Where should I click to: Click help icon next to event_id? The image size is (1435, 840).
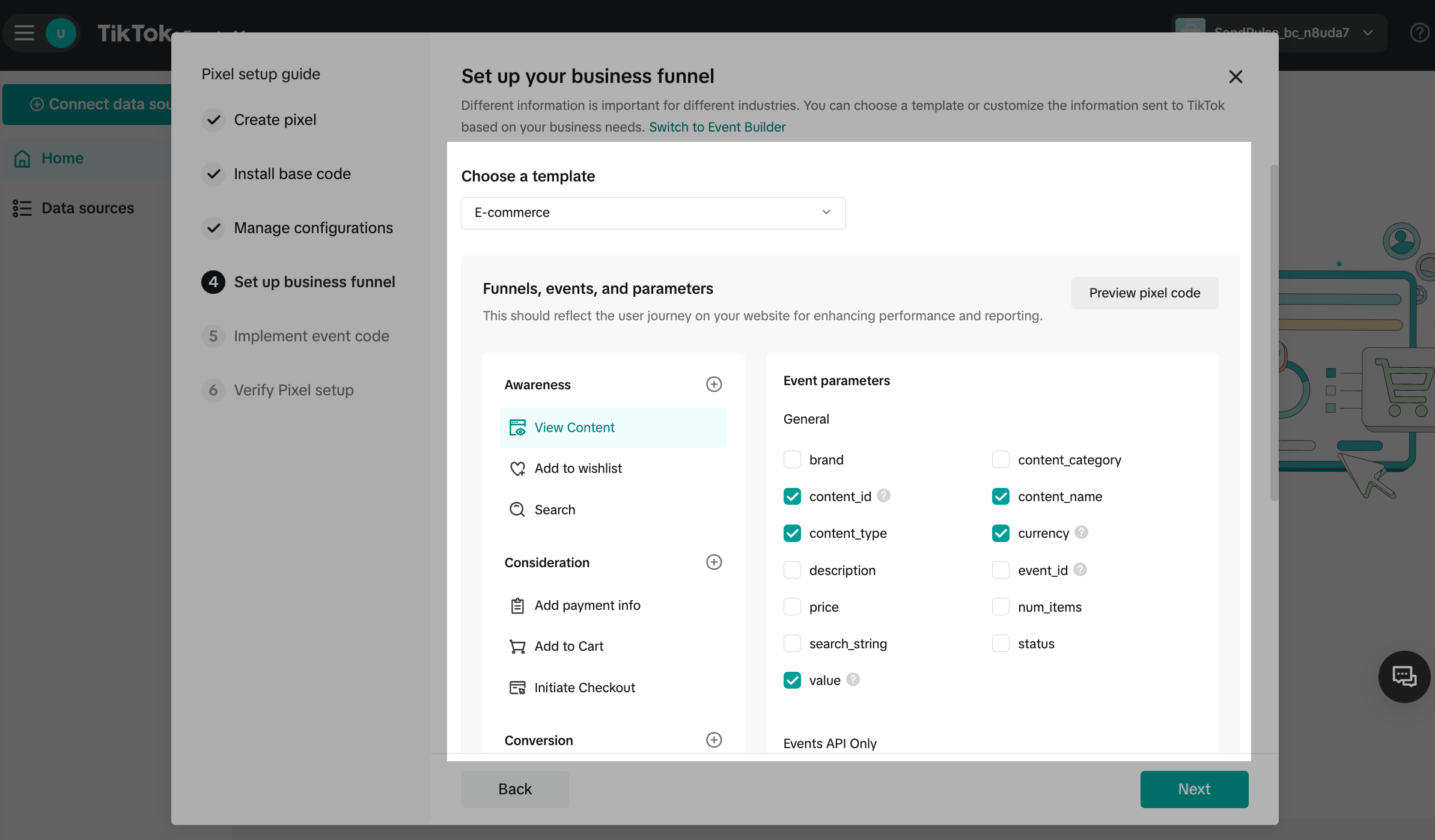[x=1080, y=570]
